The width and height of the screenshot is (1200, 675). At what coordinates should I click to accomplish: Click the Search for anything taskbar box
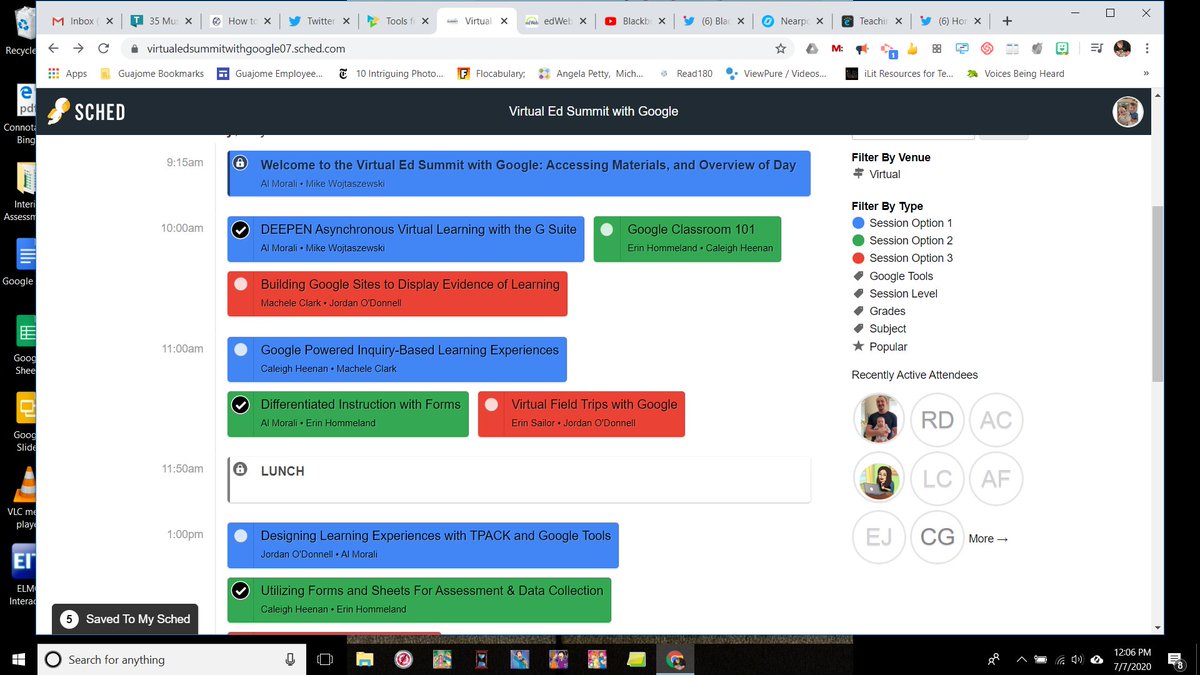point(170,659)
